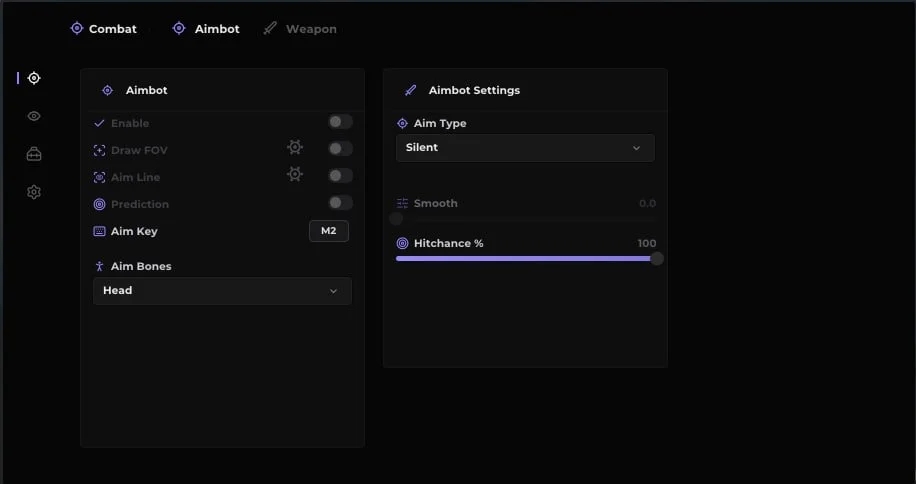Open the toolbox section in sidebar
This screenshot has width=916, height=484.
[34, 154]
